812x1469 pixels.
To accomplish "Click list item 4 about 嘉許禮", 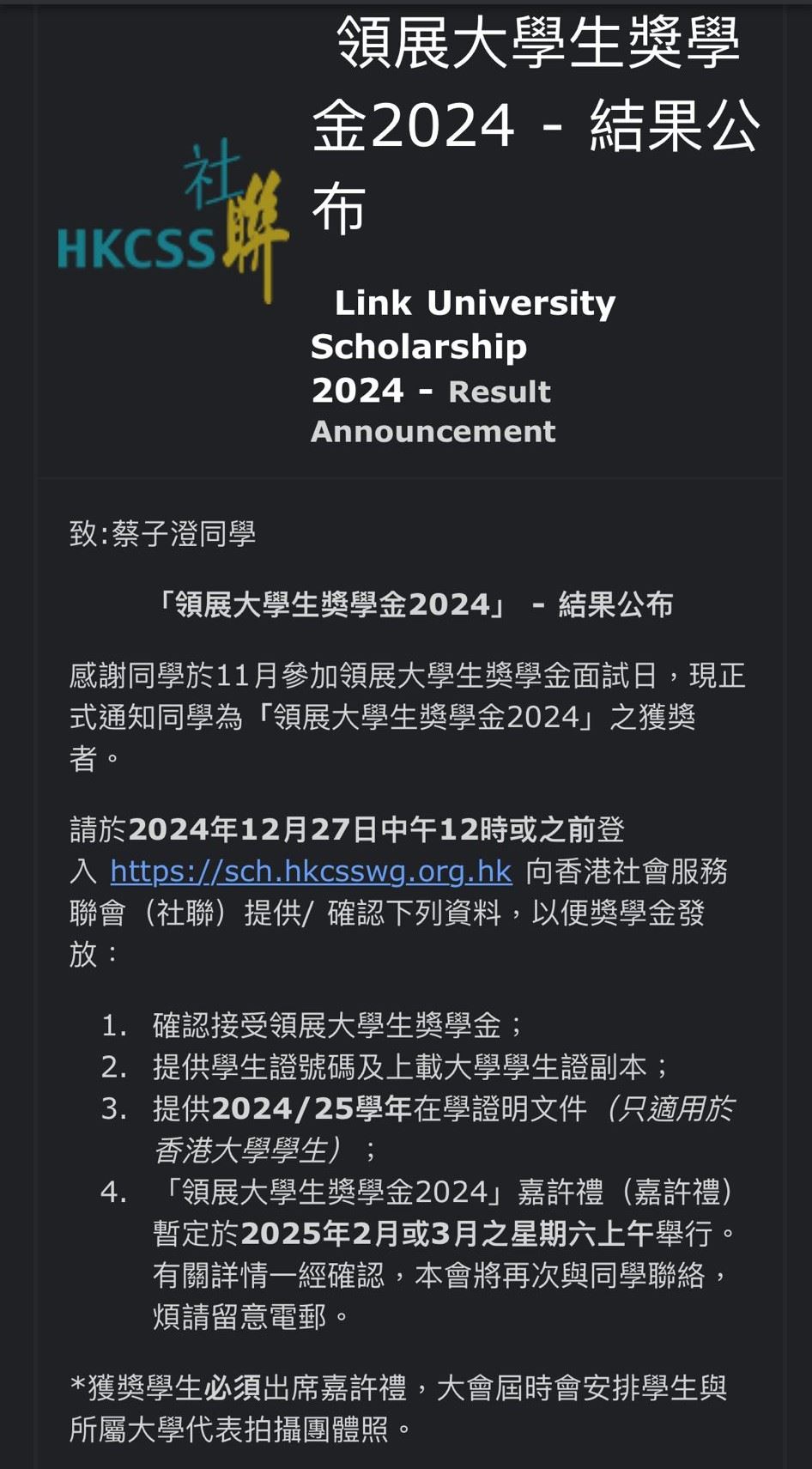I will (445, 1193).
